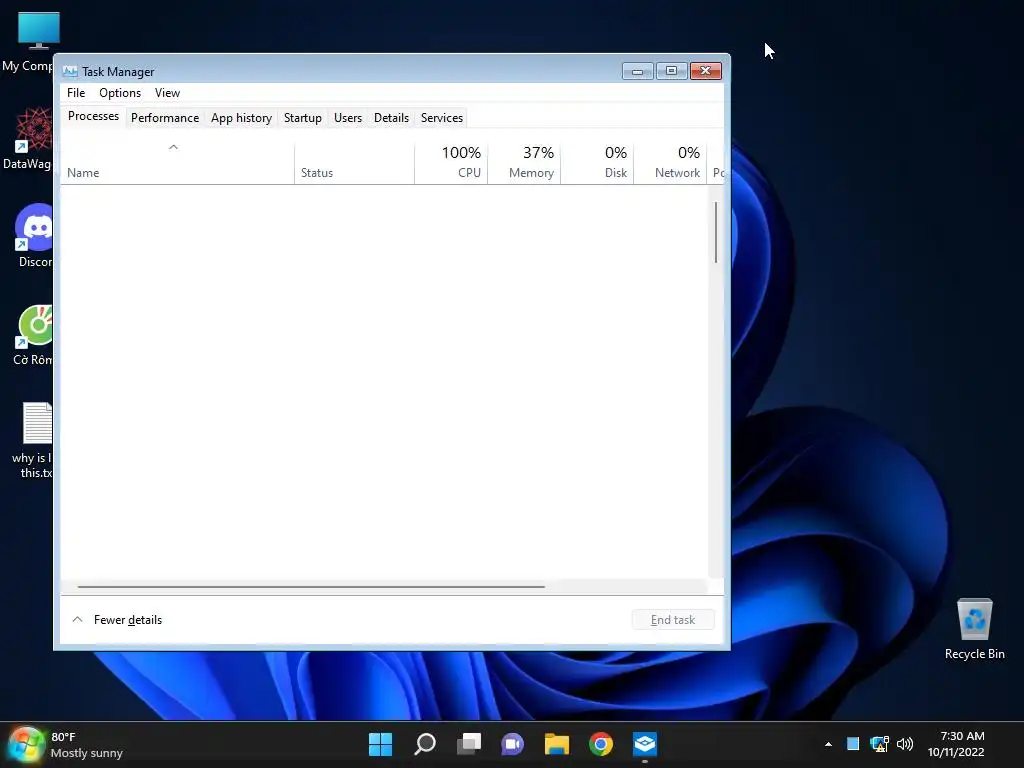Click the horizontal scrollbar in process list
Screen dimensions: 1024x768
(x=311, y=586)
